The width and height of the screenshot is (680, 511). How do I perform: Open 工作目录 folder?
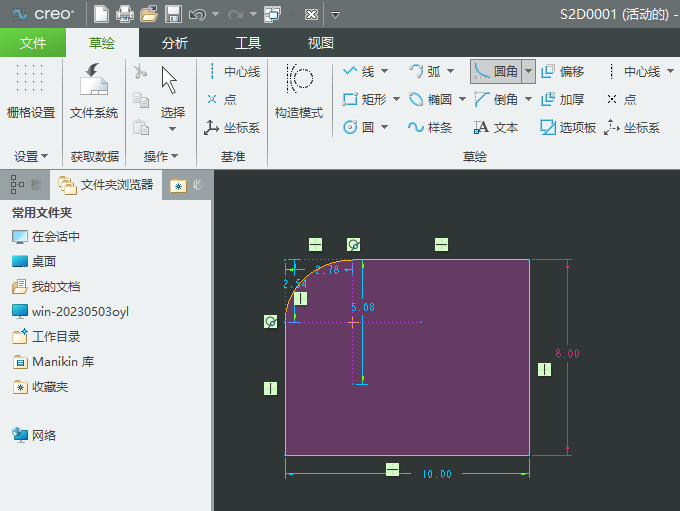pyautogui.click(x=46, y=337)
